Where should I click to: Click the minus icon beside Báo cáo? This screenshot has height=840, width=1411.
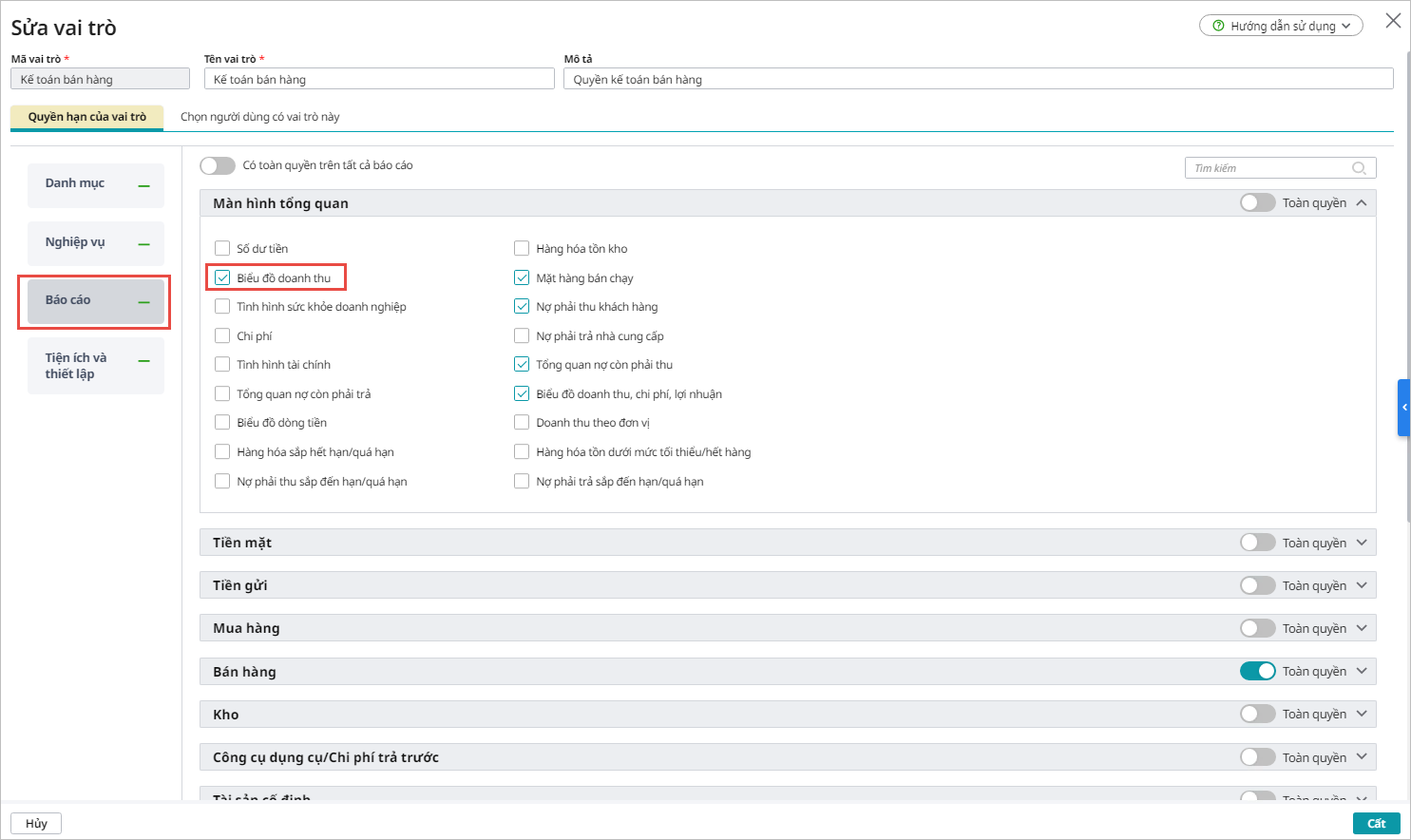144,302
